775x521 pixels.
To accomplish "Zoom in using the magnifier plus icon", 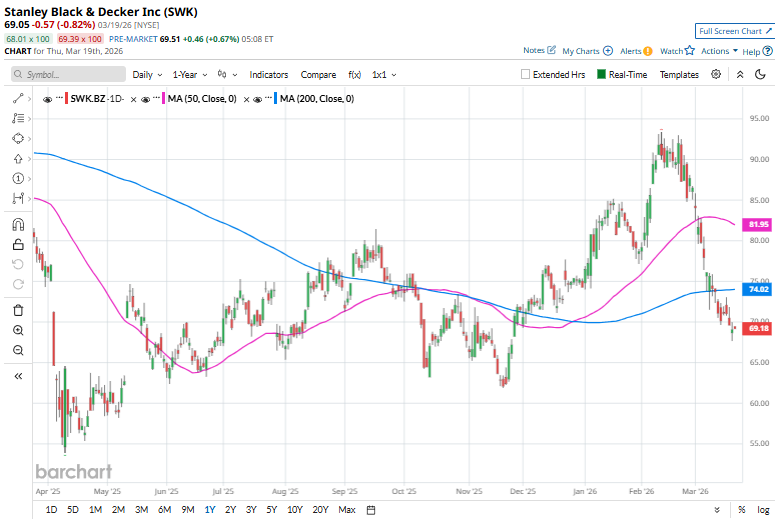I will click(18, 330).
